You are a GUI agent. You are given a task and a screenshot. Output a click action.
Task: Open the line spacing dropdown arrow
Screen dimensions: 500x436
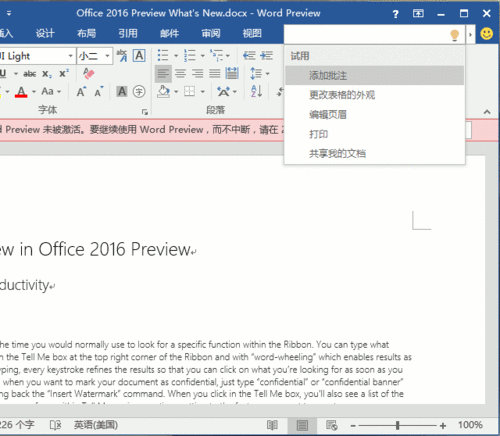[267, 74]
